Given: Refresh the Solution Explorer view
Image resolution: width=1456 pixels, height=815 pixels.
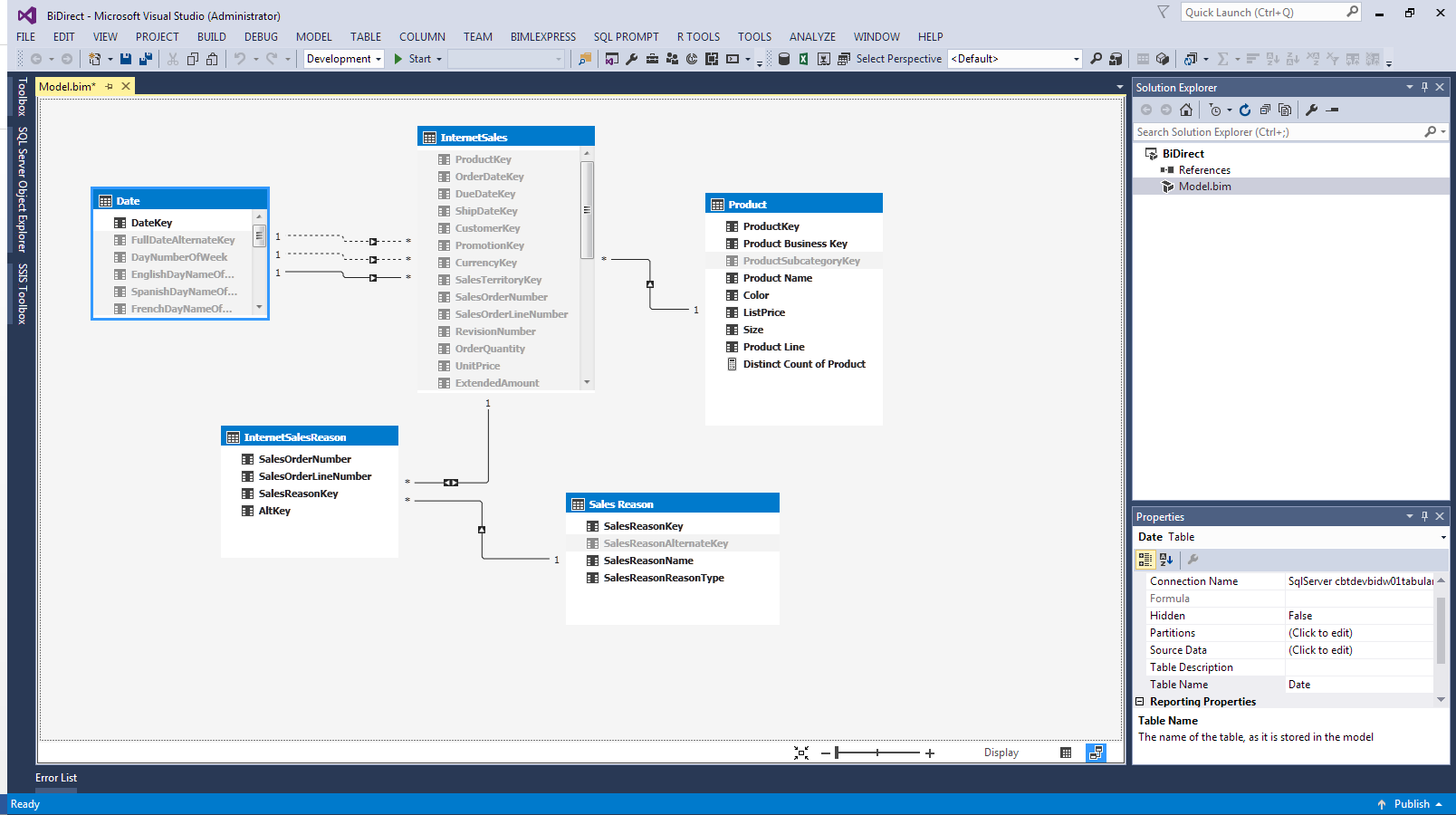Looking at the screenshot, I should (x=1245, y=110).
